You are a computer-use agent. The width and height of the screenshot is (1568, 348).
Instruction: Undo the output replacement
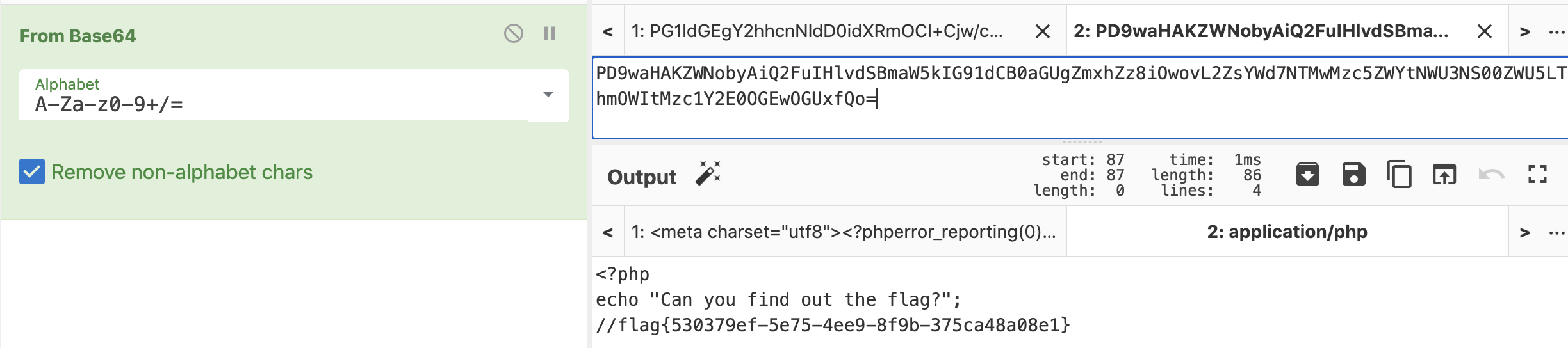point(1491,174)
